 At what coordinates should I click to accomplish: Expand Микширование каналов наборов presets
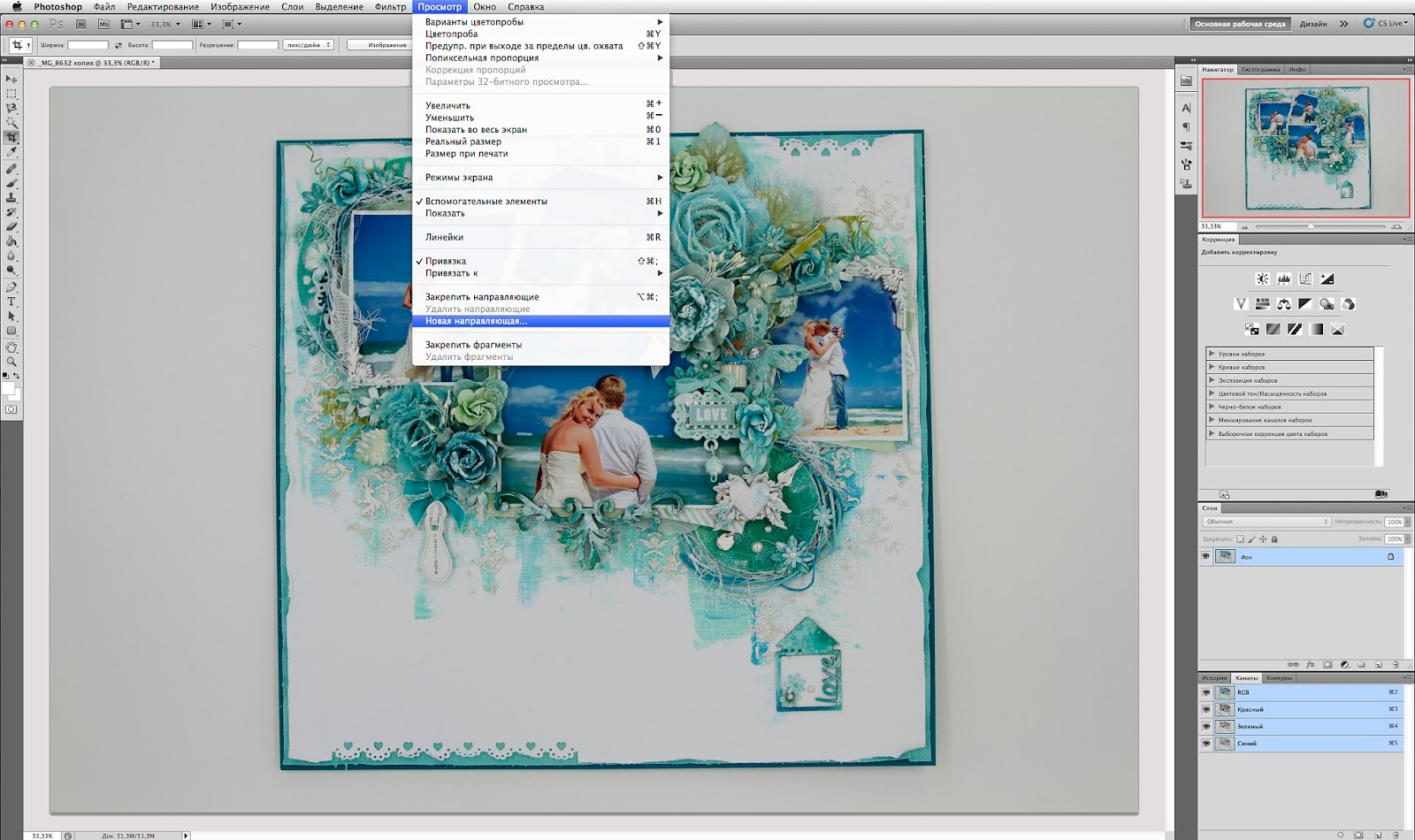coord(1212,420)
